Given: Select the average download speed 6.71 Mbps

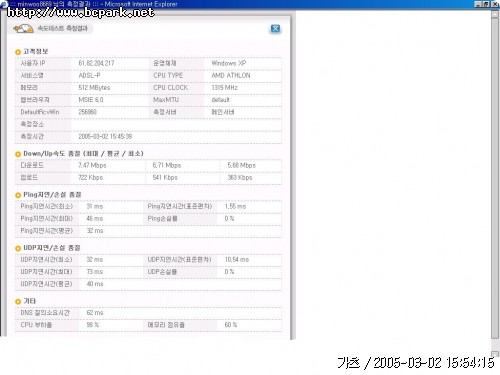Looking at the screenshot, I should click(x=167, y=165).
